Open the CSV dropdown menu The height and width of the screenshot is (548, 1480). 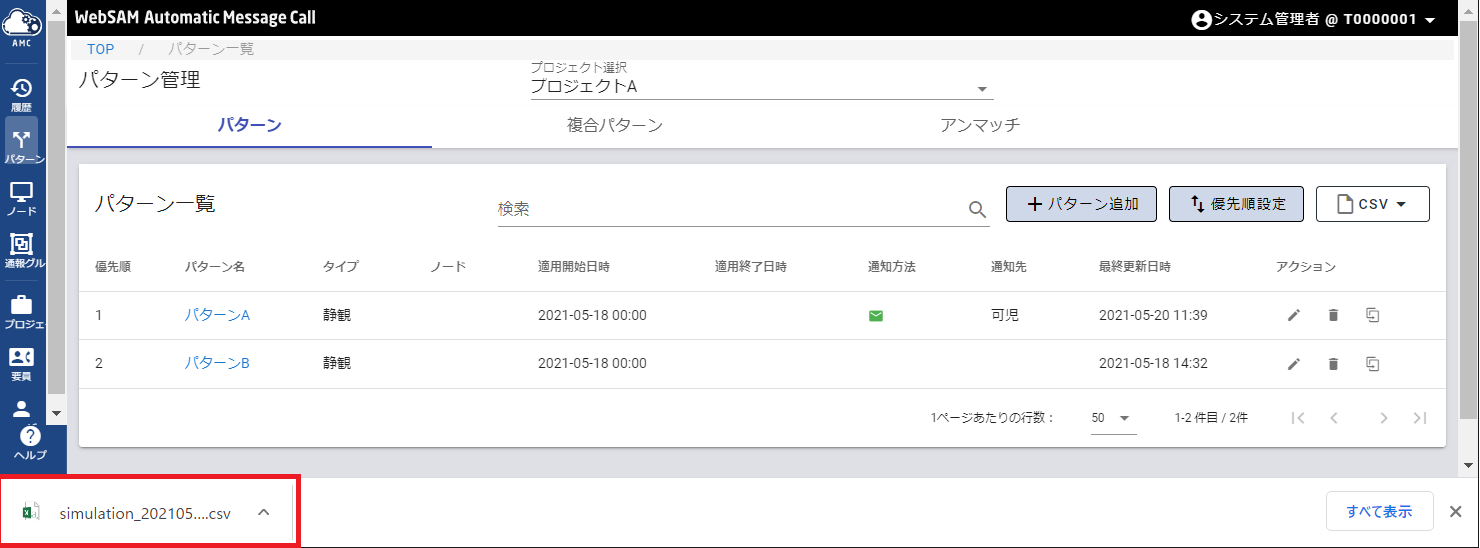tap(1372, 204)
